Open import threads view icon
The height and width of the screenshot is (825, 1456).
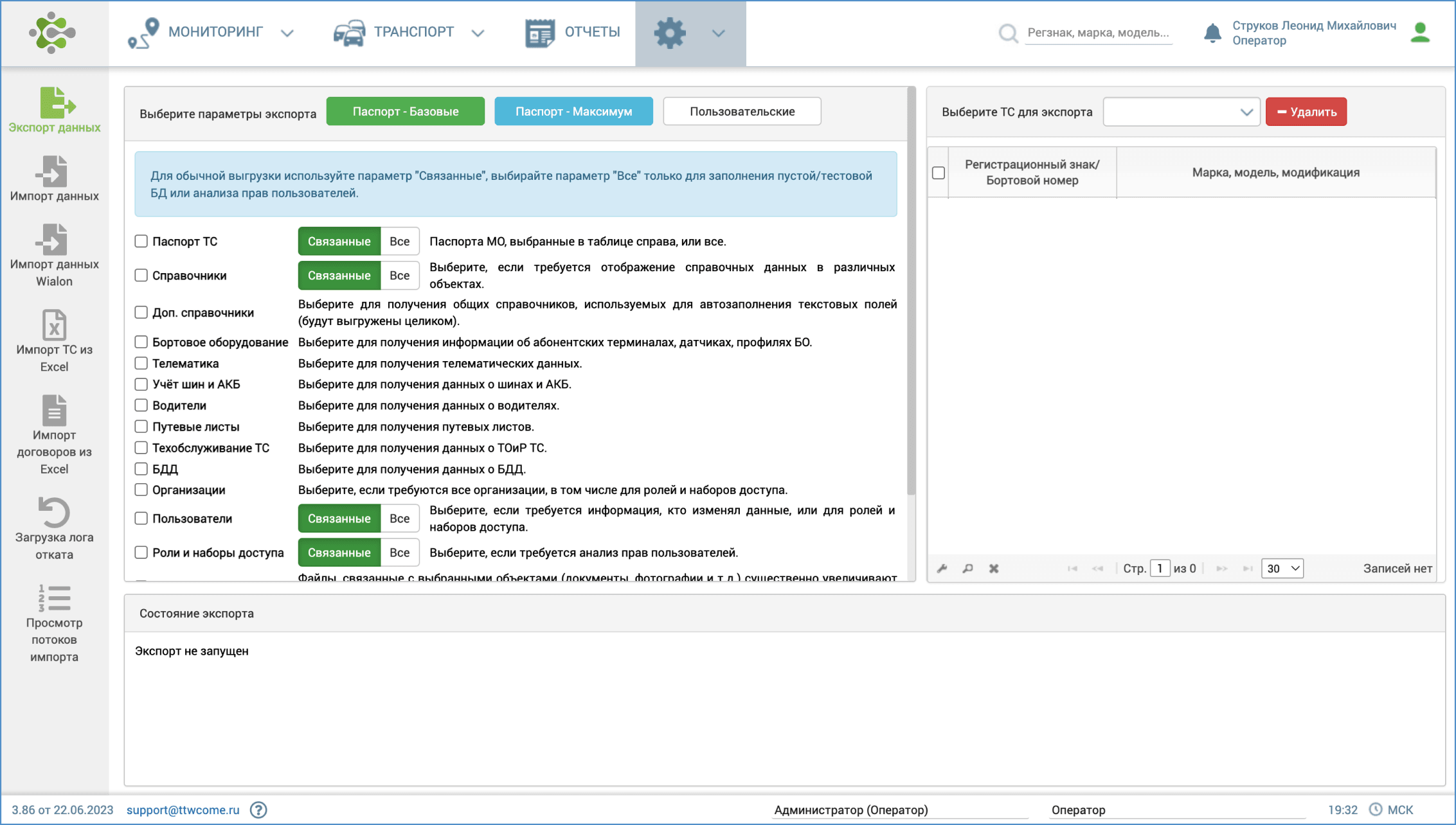tap(54, 598)
